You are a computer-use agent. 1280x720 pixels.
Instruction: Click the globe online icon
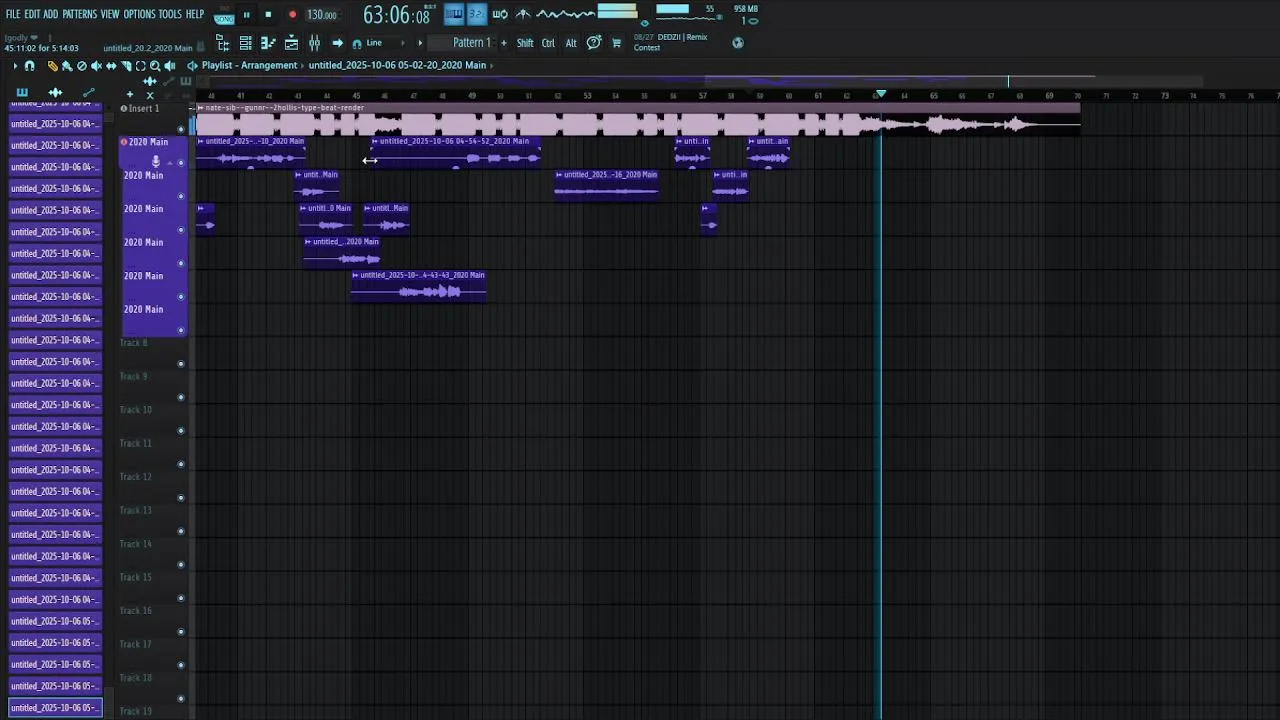tap(738, 43)
